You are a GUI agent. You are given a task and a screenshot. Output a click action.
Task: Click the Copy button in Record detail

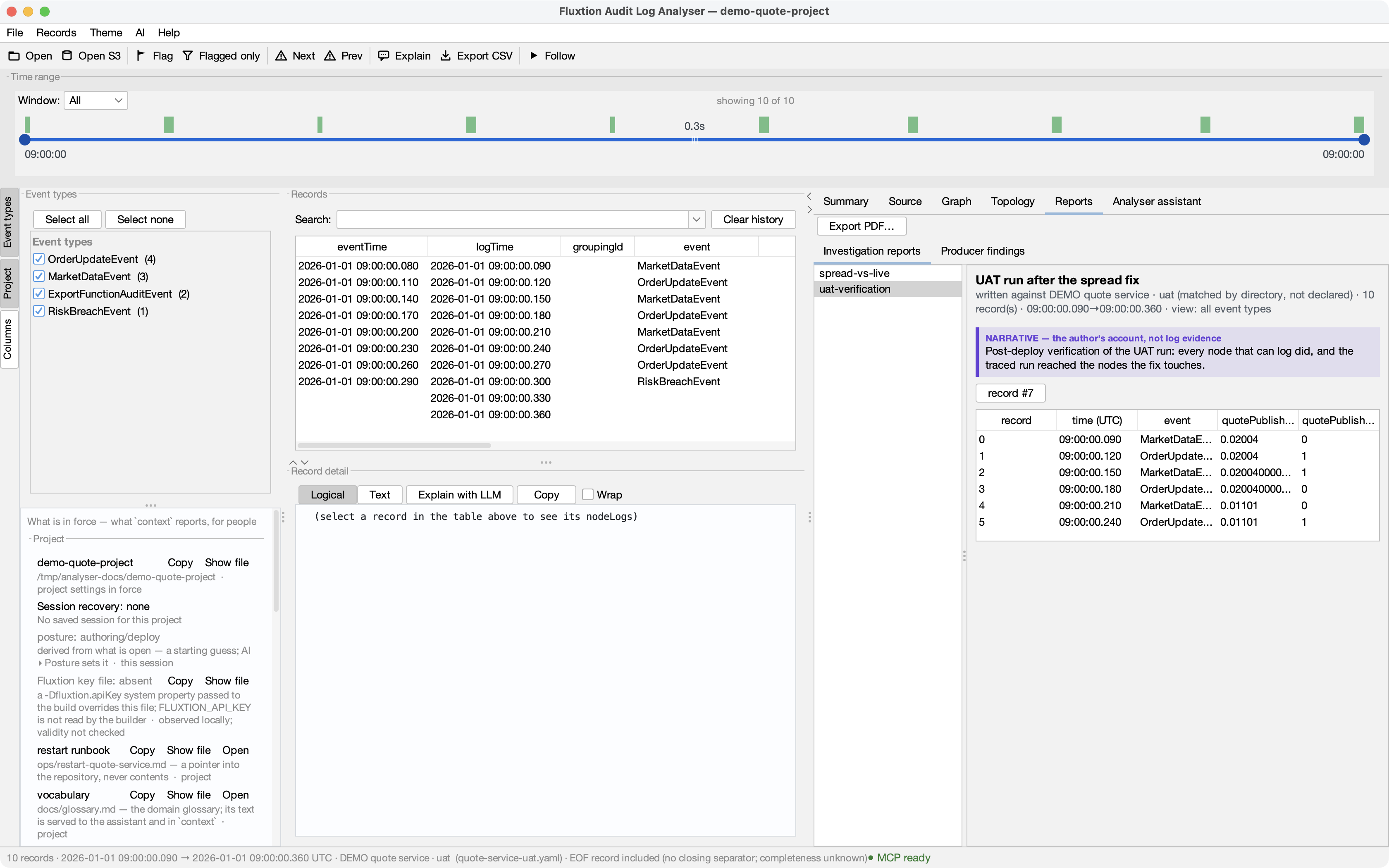[x=546, y=494]
